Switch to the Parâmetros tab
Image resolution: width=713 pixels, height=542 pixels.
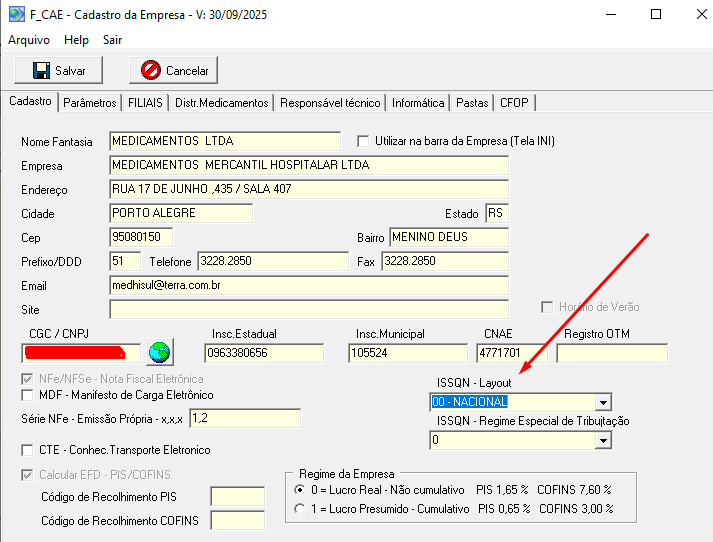[89, 103]
